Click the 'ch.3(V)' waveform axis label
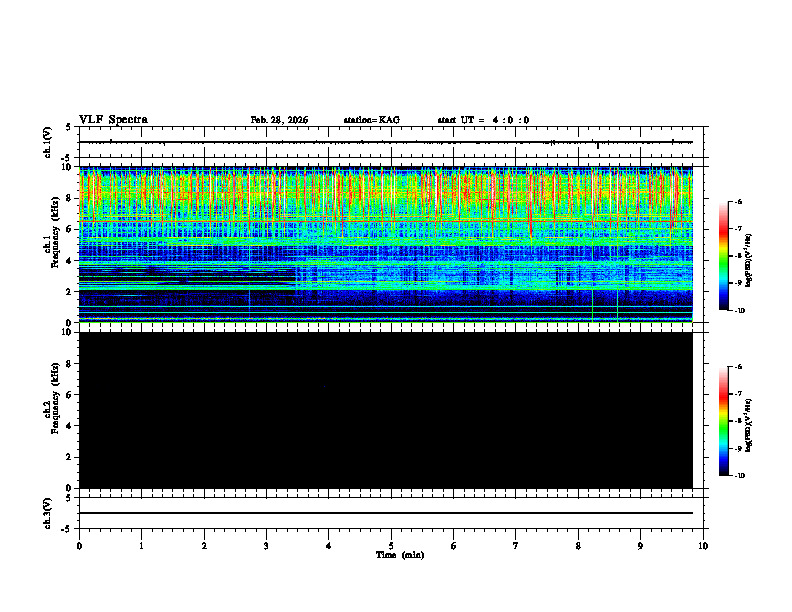Image resolution: width=792 pixels, height=612 pixels. click(48, 513)
